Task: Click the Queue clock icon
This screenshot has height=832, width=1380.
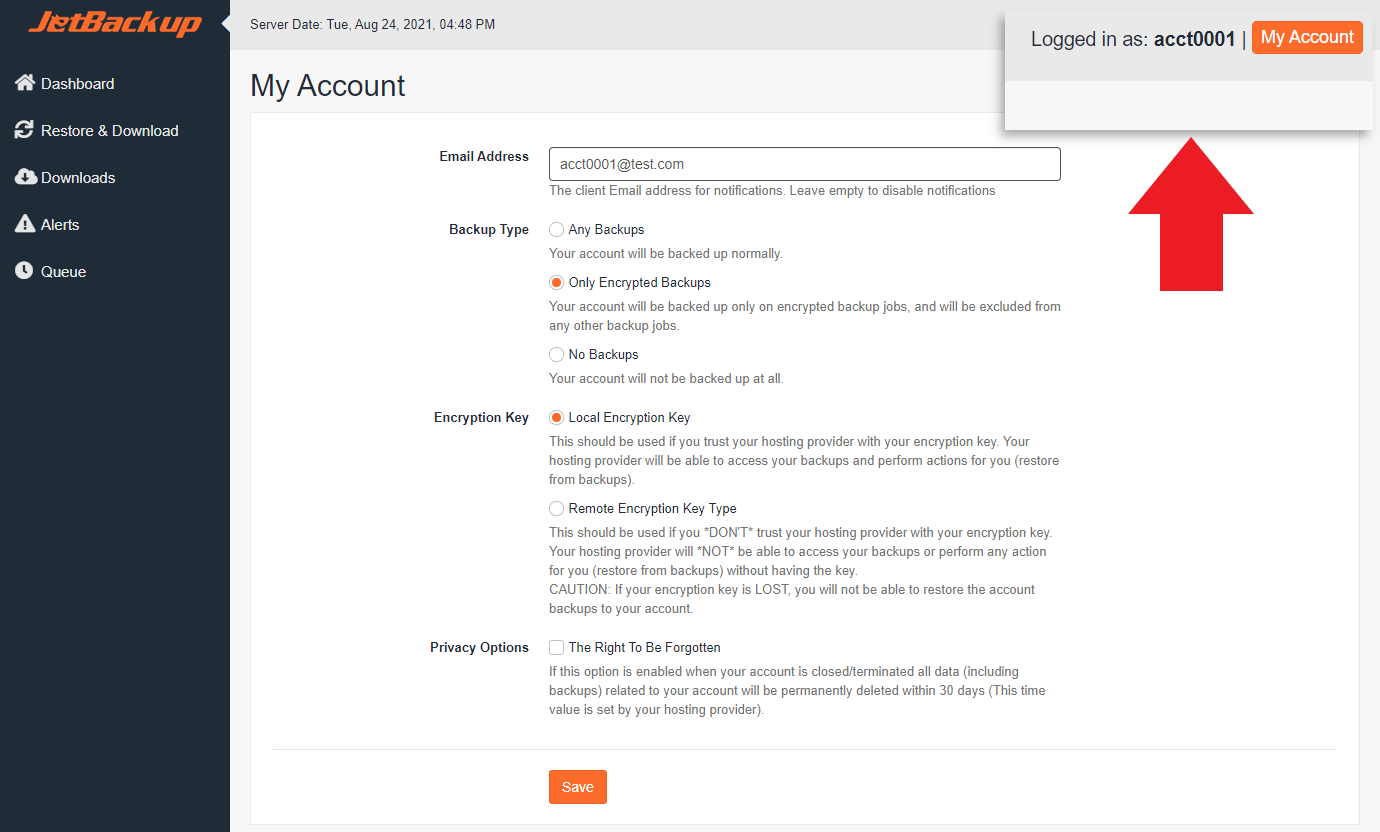Action: (x=25, y=271)
